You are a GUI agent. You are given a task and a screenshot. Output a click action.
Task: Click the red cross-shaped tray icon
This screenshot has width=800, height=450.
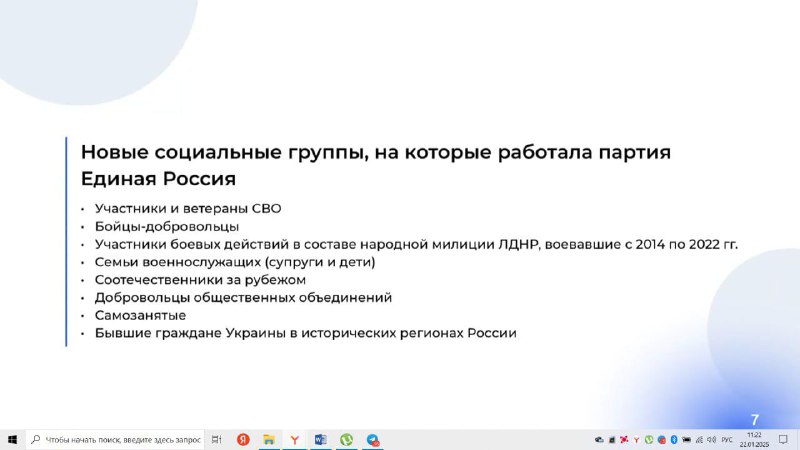point(623,440)
